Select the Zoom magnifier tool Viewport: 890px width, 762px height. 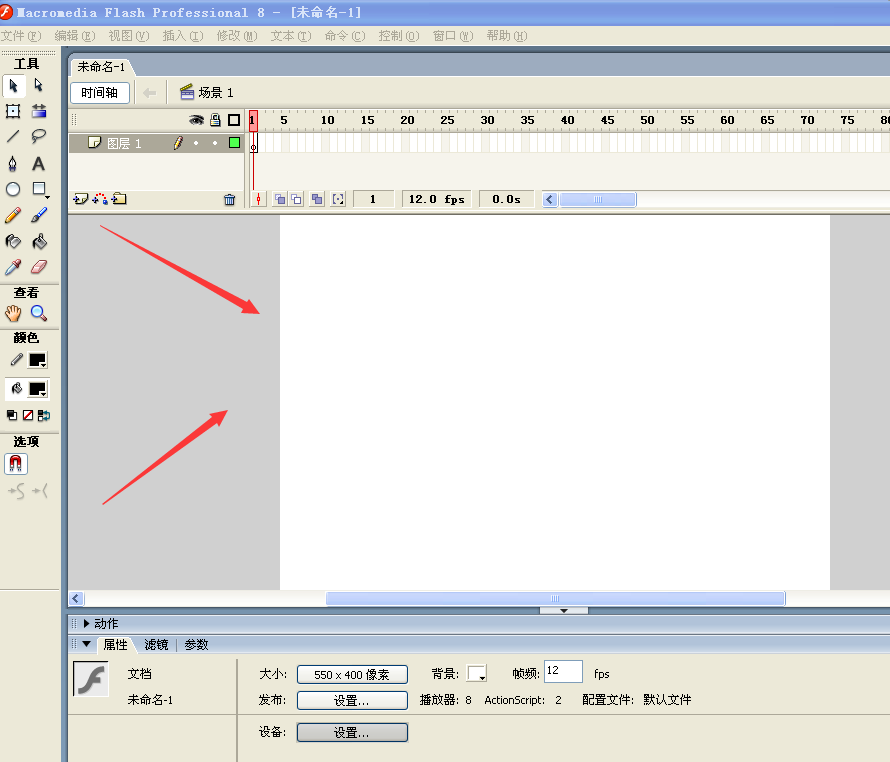pyautogui.click(x=39, y=313)
